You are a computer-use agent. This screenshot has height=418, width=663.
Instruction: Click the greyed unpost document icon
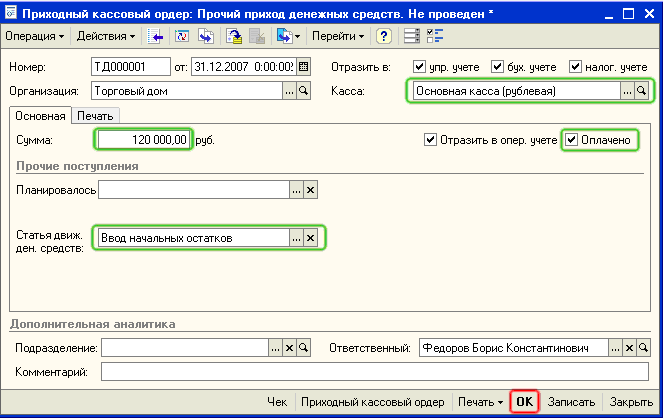pos(257,36)
